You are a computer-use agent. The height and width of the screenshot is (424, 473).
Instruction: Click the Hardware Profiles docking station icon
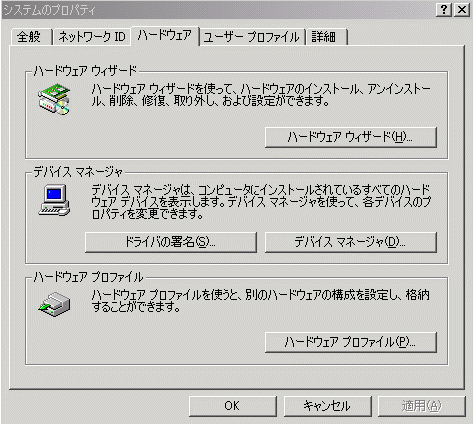54,304
